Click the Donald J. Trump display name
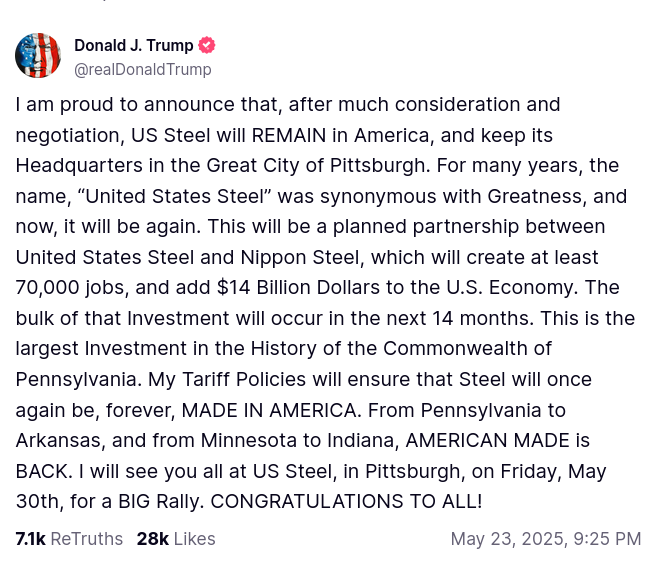Viewport: 653px width, 566px height. tap(134, 45)
